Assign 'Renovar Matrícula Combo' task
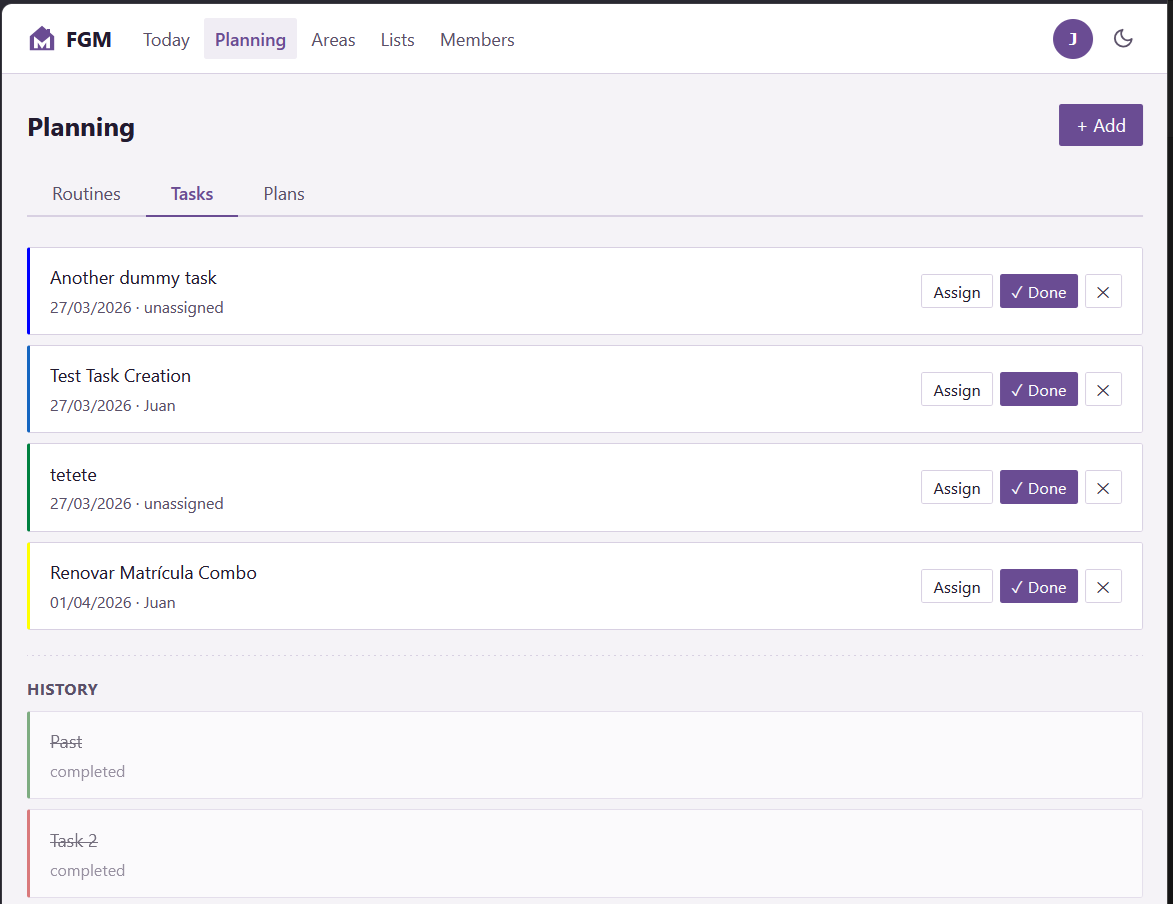The width and height of the screenshot is (1173, 904). (x=957, y=587)
